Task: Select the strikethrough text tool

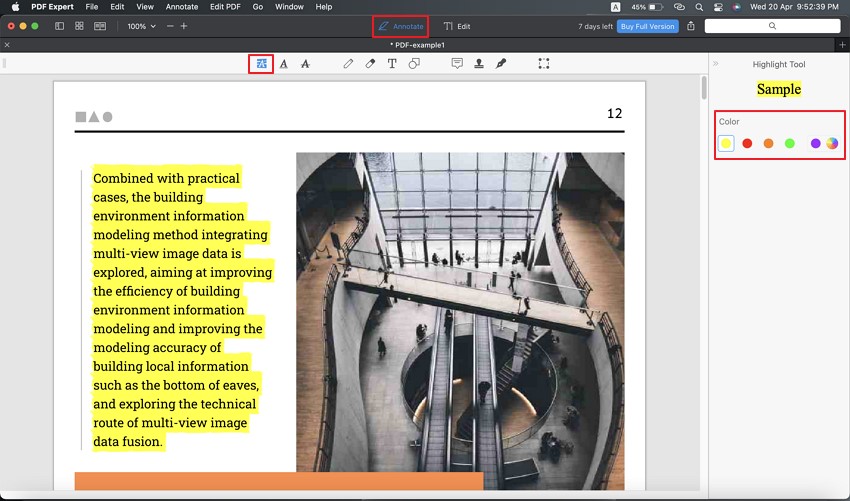Action: [305, 63]
